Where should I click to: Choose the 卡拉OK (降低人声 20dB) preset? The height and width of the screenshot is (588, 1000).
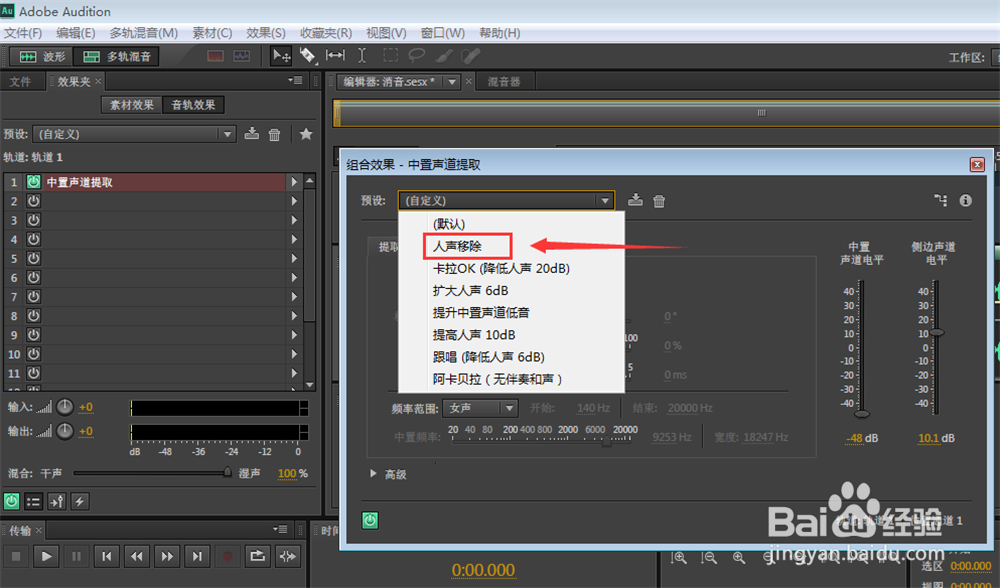point(501,268)
